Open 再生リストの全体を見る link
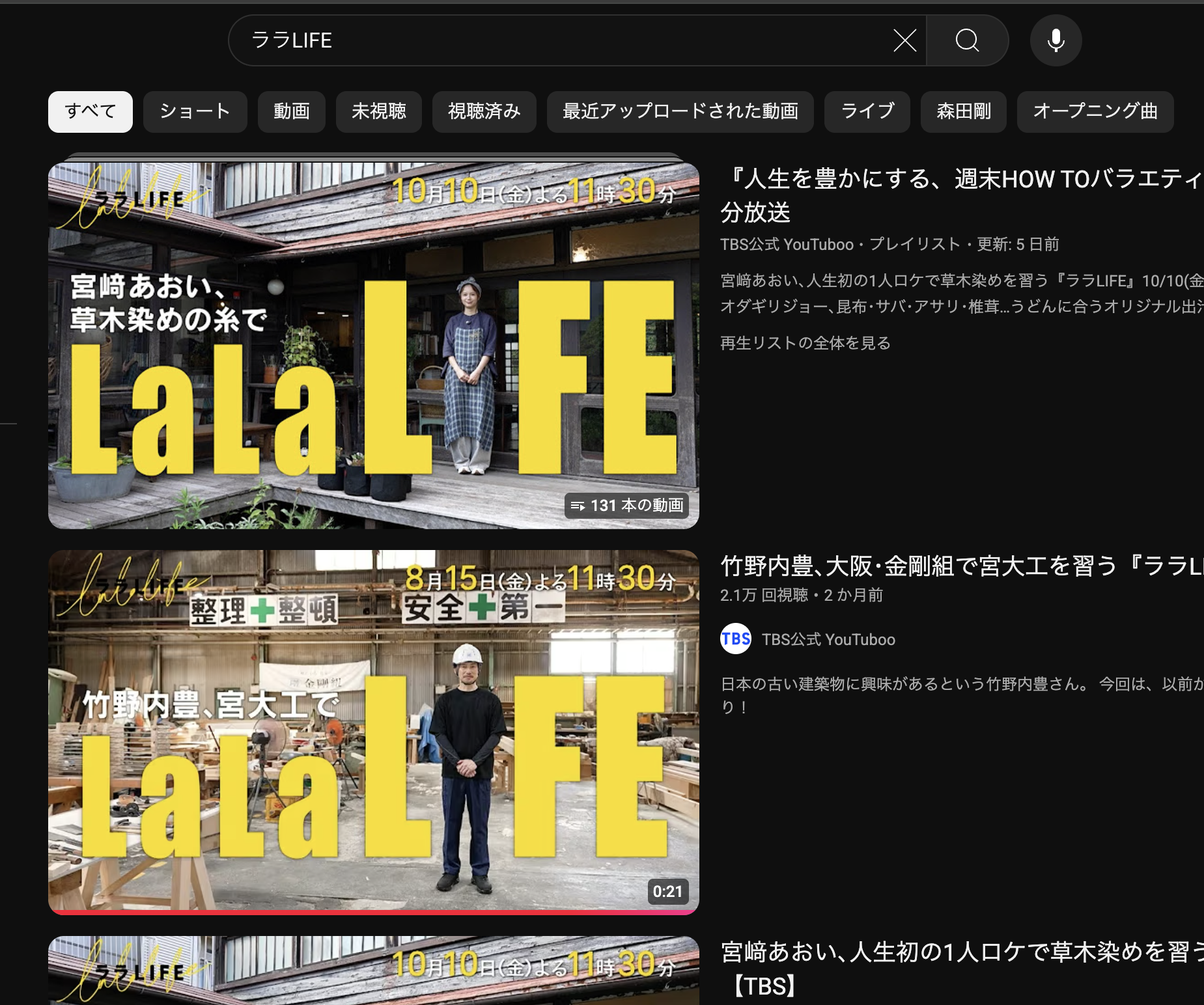This screenshot has height=1005, width=1204. tap(805, 343)
